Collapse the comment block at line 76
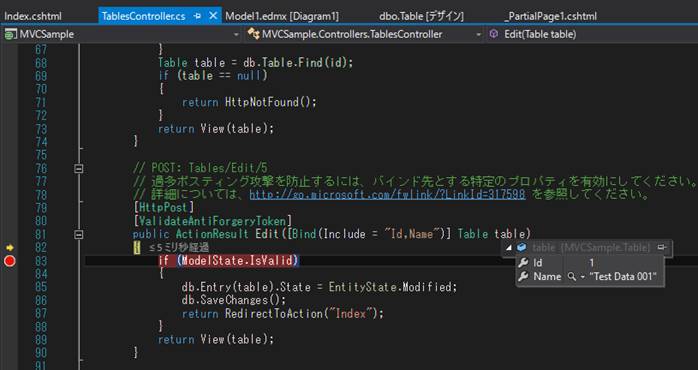 click(x=79, y=168)
